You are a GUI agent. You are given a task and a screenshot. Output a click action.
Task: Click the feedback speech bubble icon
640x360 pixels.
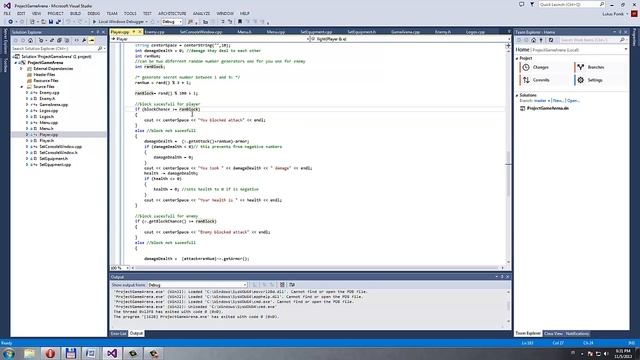(x=522, y=4)
